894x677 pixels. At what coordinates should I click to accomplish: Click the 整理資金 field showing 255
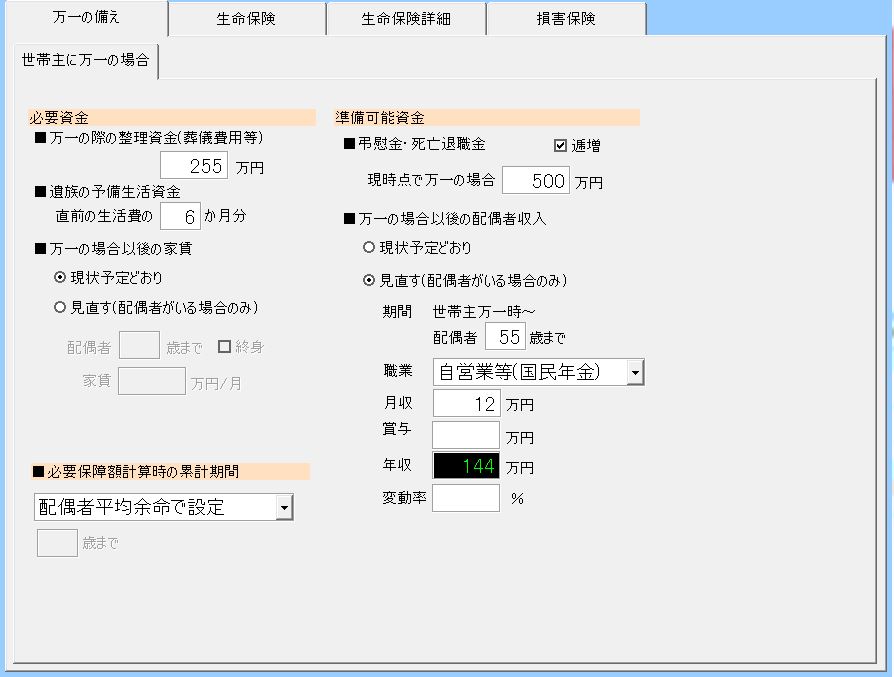point(195,167)
